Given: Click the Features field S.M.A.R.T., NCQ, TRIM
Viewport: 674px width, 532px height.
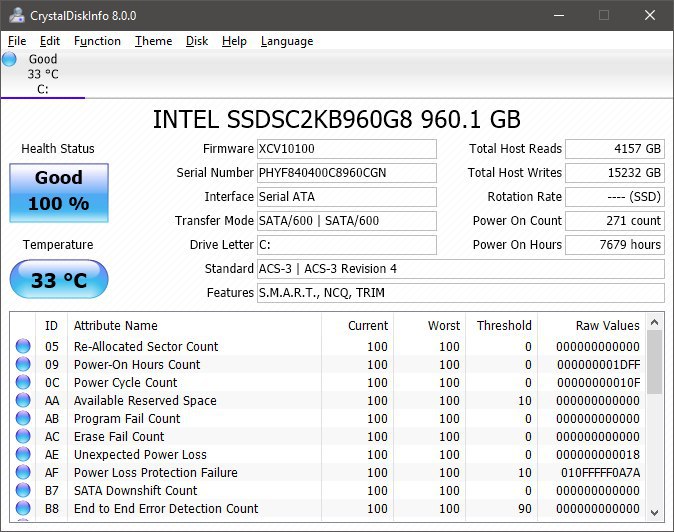Looking at the screenshot, I should [x=461, y=293].
